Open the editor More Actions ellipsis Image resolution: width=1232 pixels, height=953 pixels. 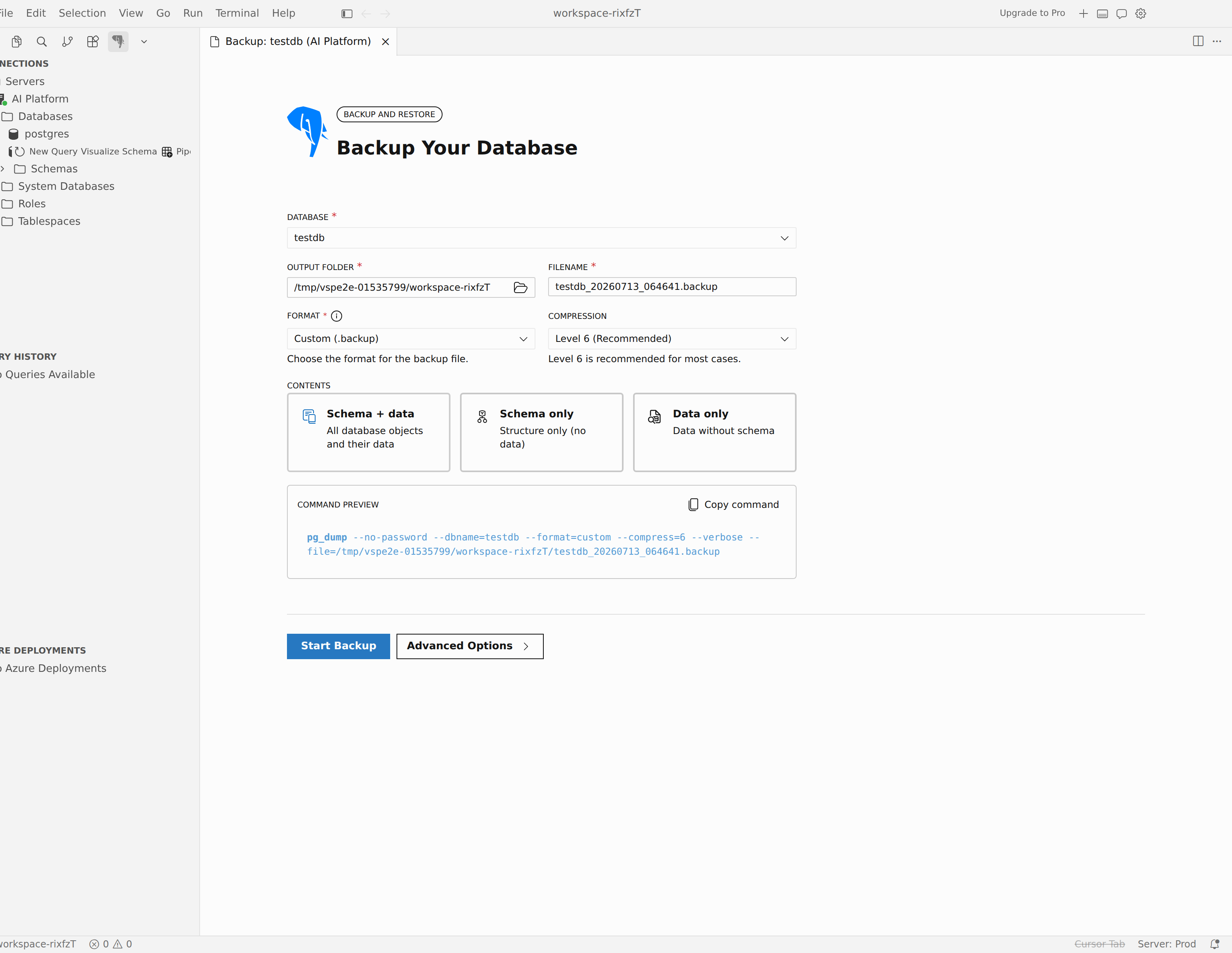1217,41
